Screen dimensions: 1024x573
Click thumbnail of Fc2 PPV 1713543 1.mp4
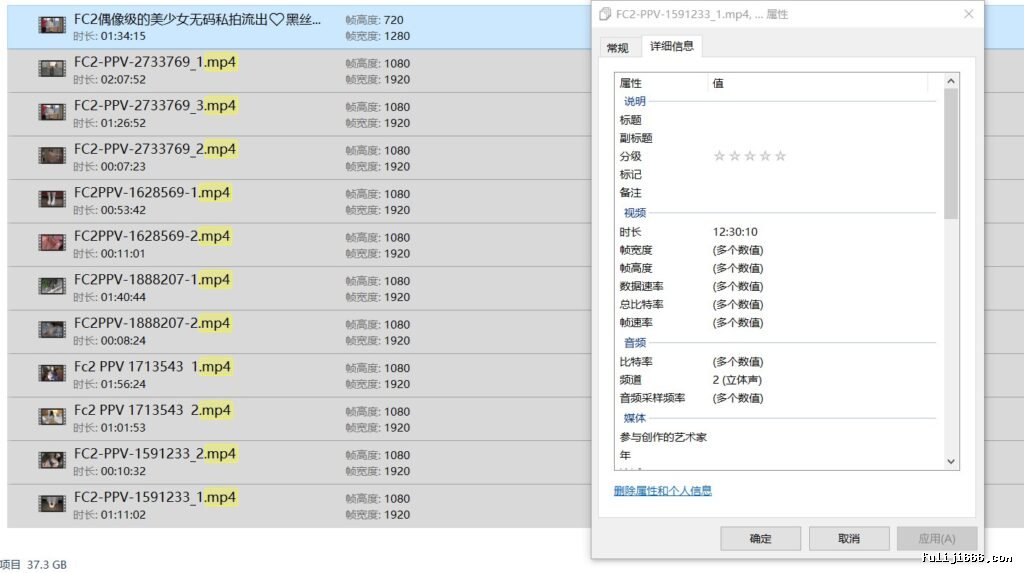(52, 373)
